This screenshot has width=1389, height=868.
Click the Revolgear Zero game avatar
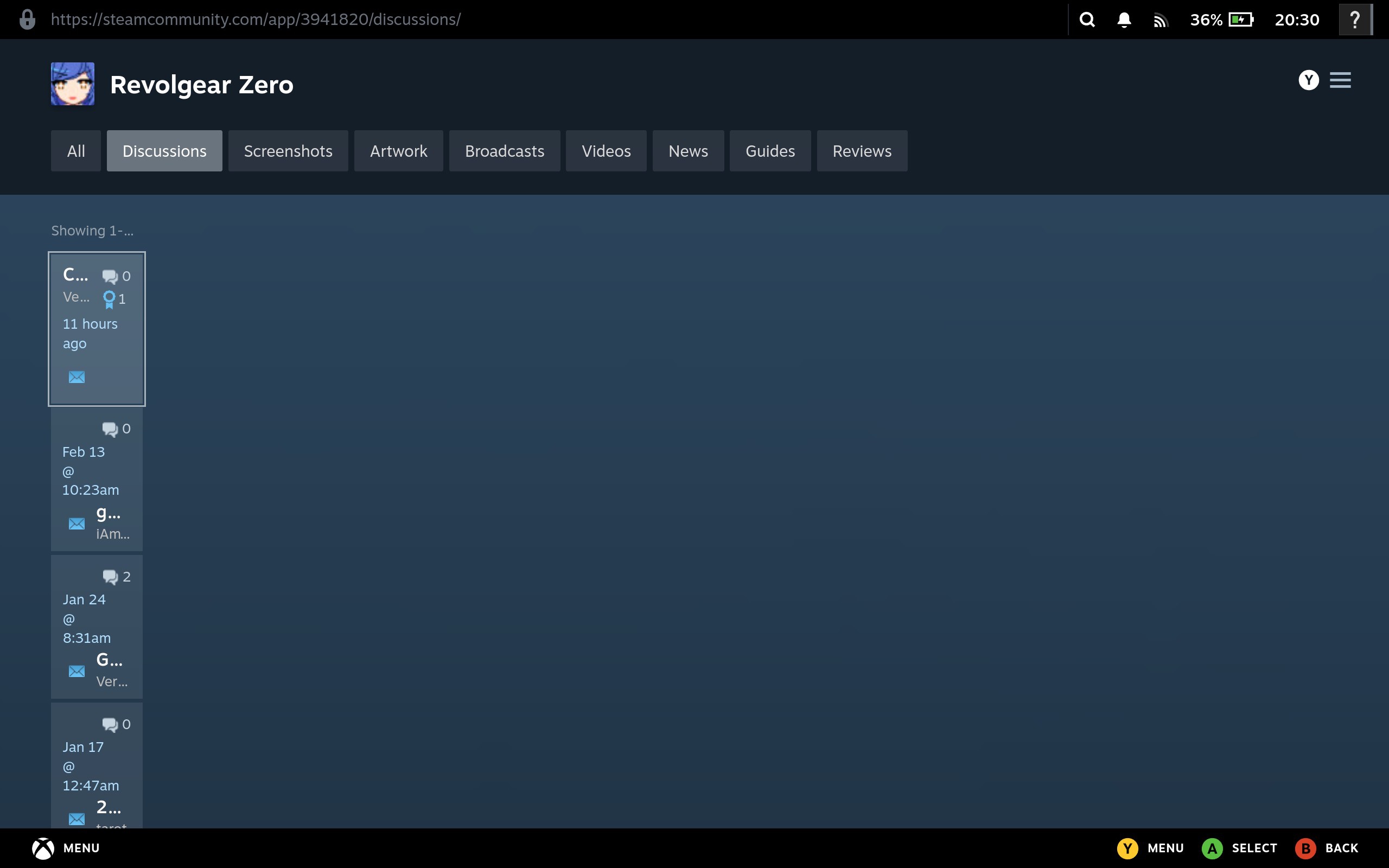73,84
